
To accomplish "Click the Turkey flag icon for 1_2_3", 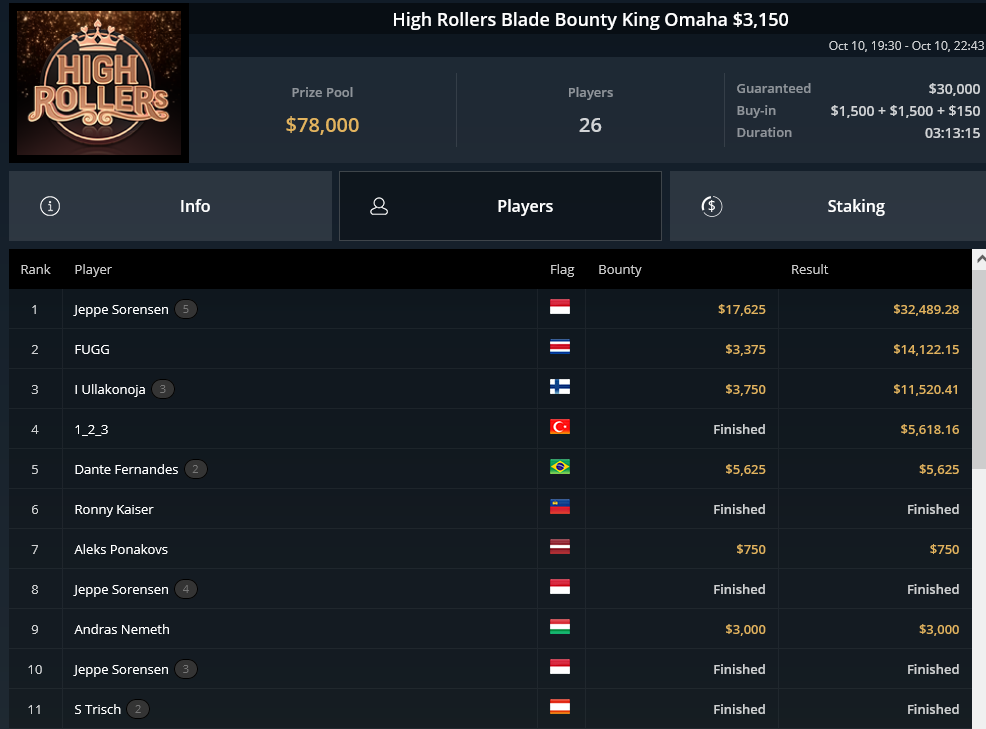I will (560, 426).
